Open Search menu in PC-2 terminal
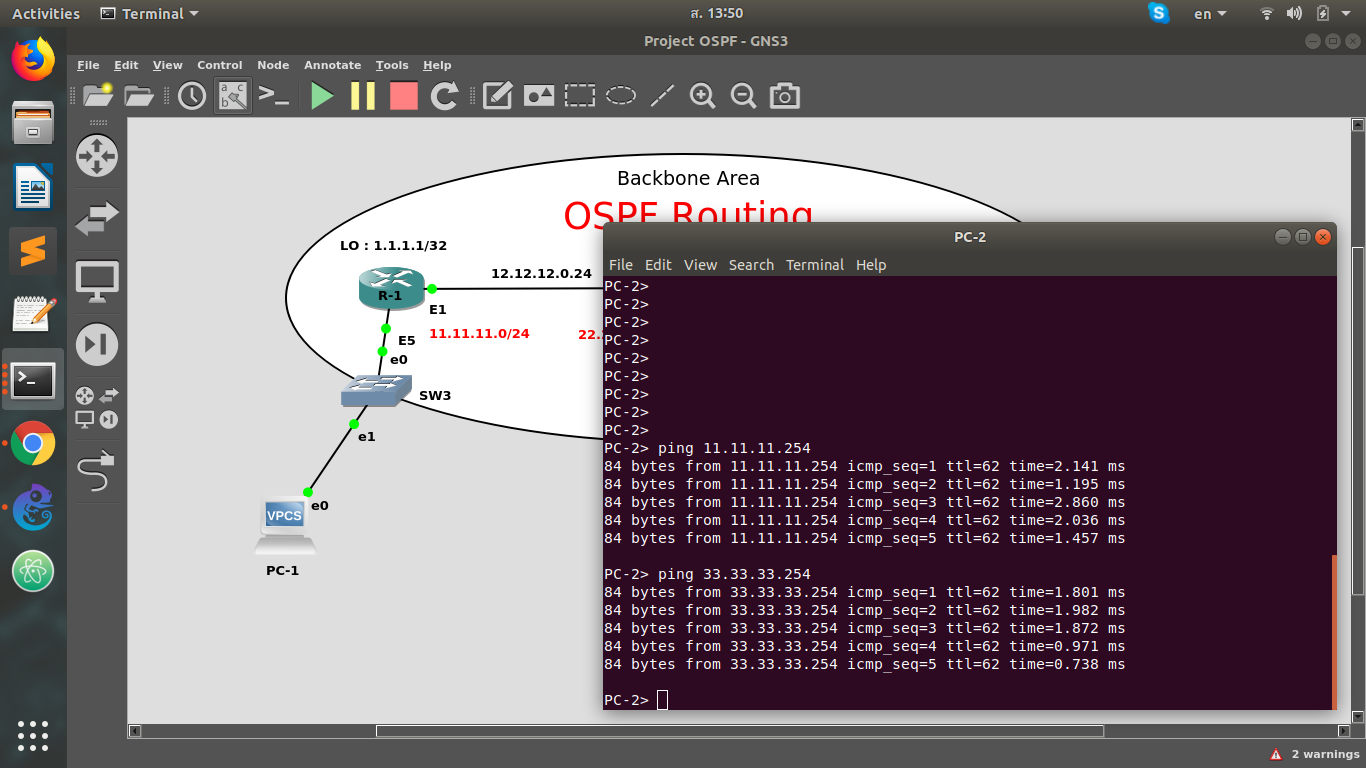 click(751, 265)
